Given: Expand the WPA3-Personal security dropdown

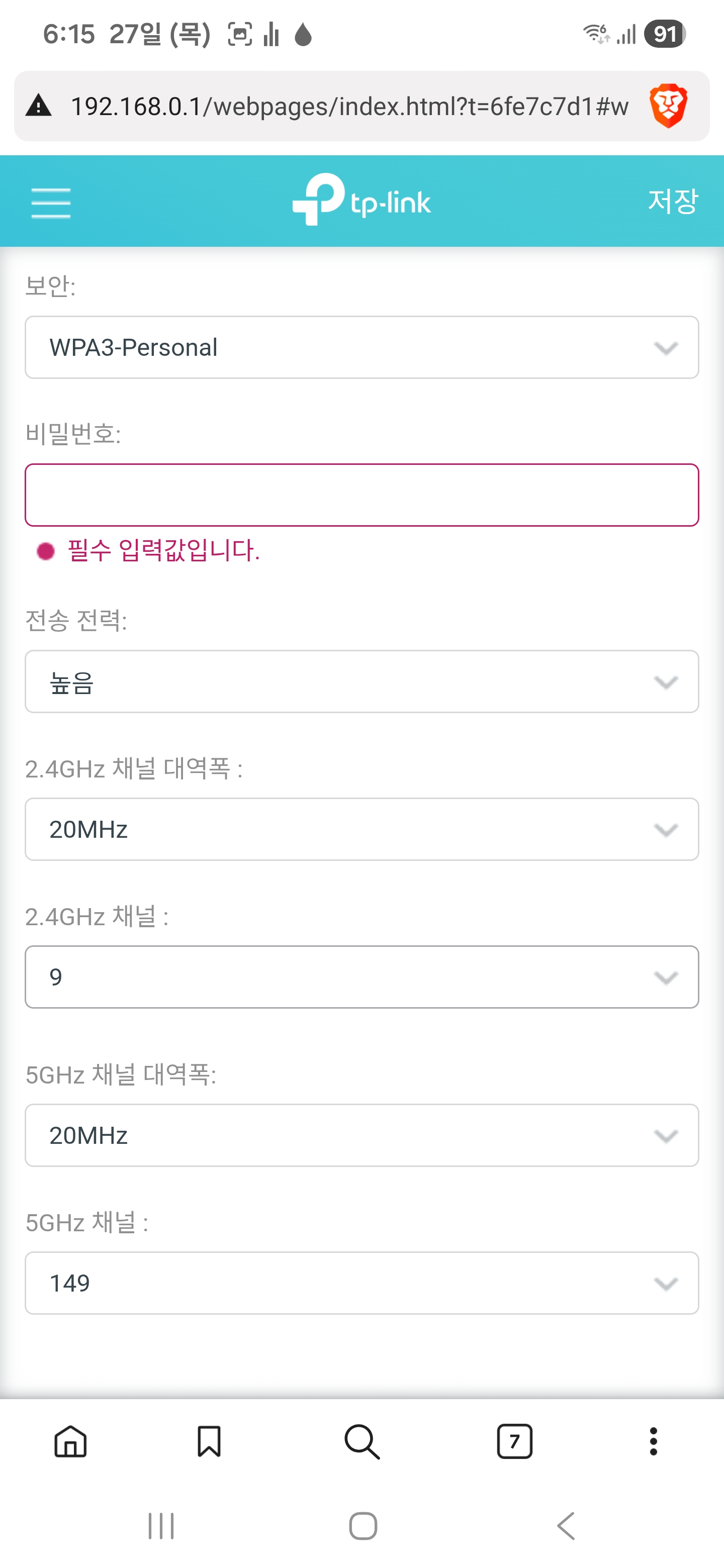Looking at the screenshot, I should tap(361, 348).
